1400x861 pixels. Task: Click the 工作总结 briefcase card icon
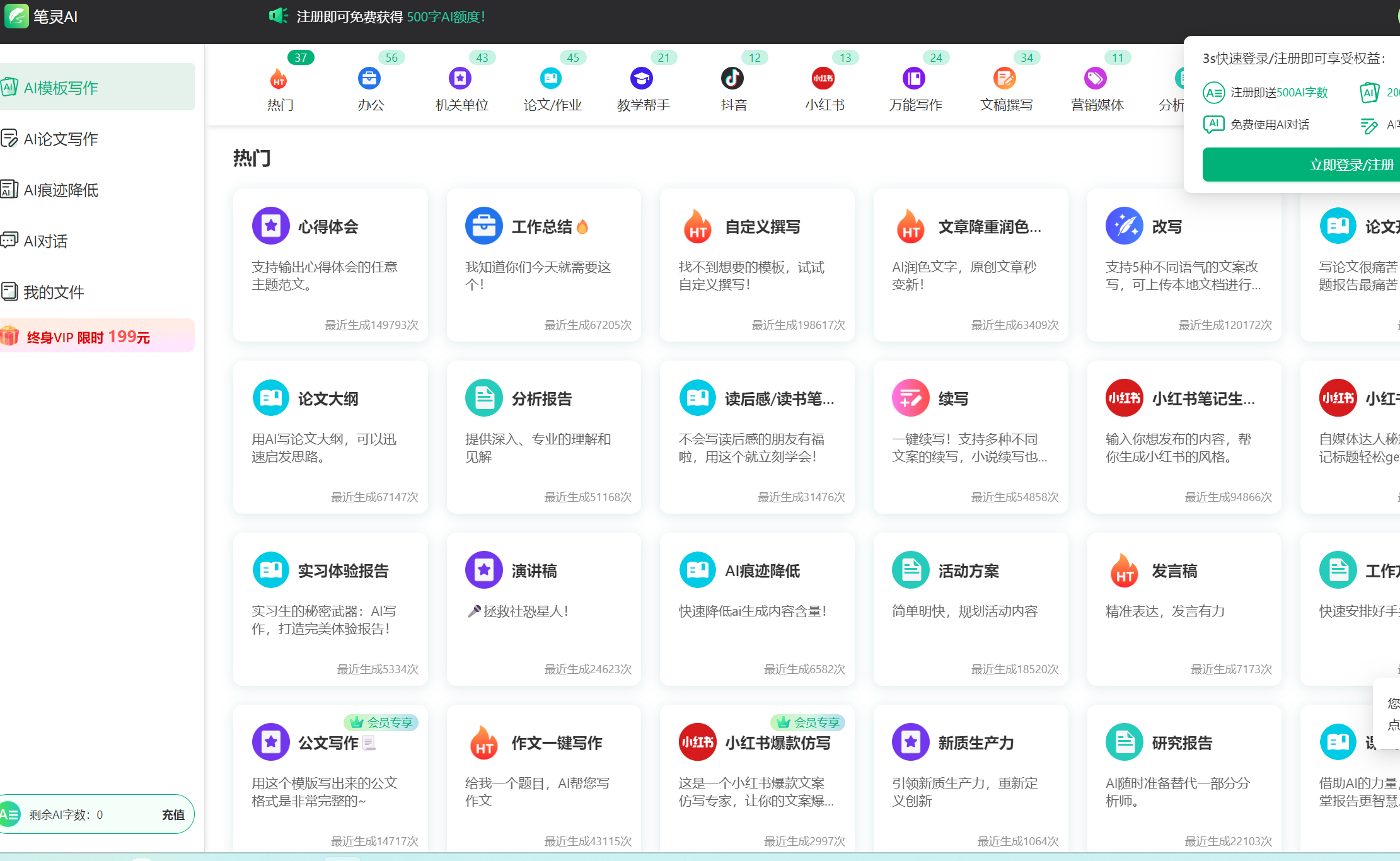point(484,226)
